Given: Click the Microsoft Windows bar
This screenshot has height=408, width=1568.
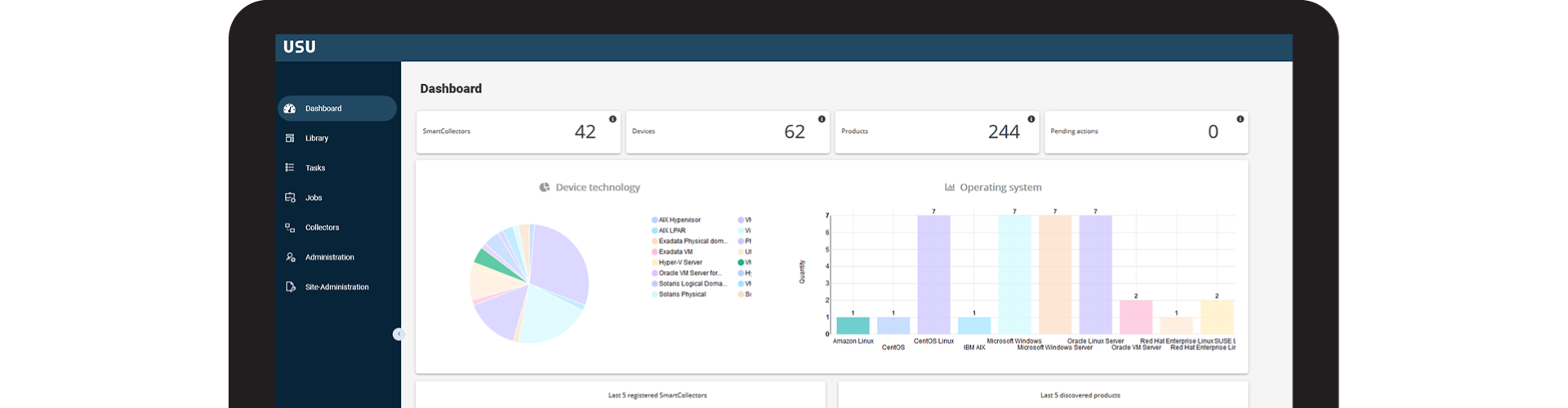Looking at the screenshot, I should coord(1014,274).
